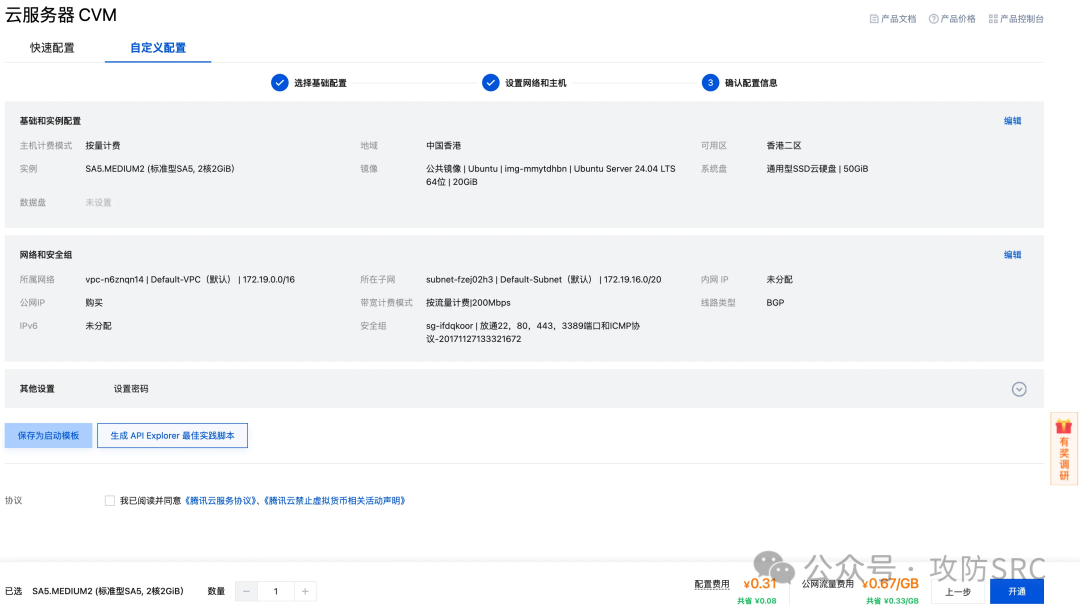Click 生成 API Explorer 最佳实践脚本 button
Viewport: 1080px width, 612px height.
click(172, 436)
